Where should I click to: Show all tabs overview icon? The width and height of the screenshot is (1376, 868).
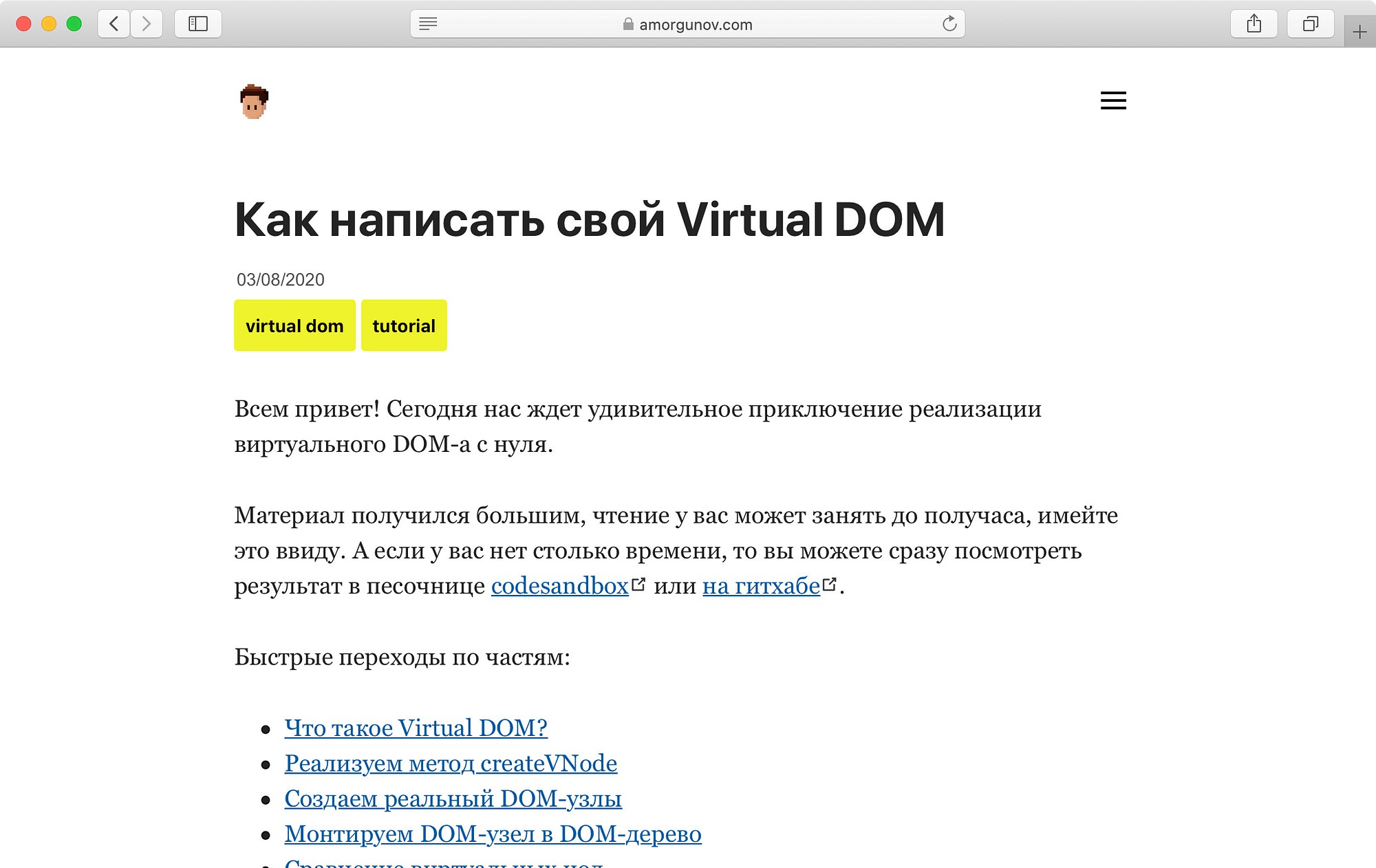click(x=1310, y=24)
